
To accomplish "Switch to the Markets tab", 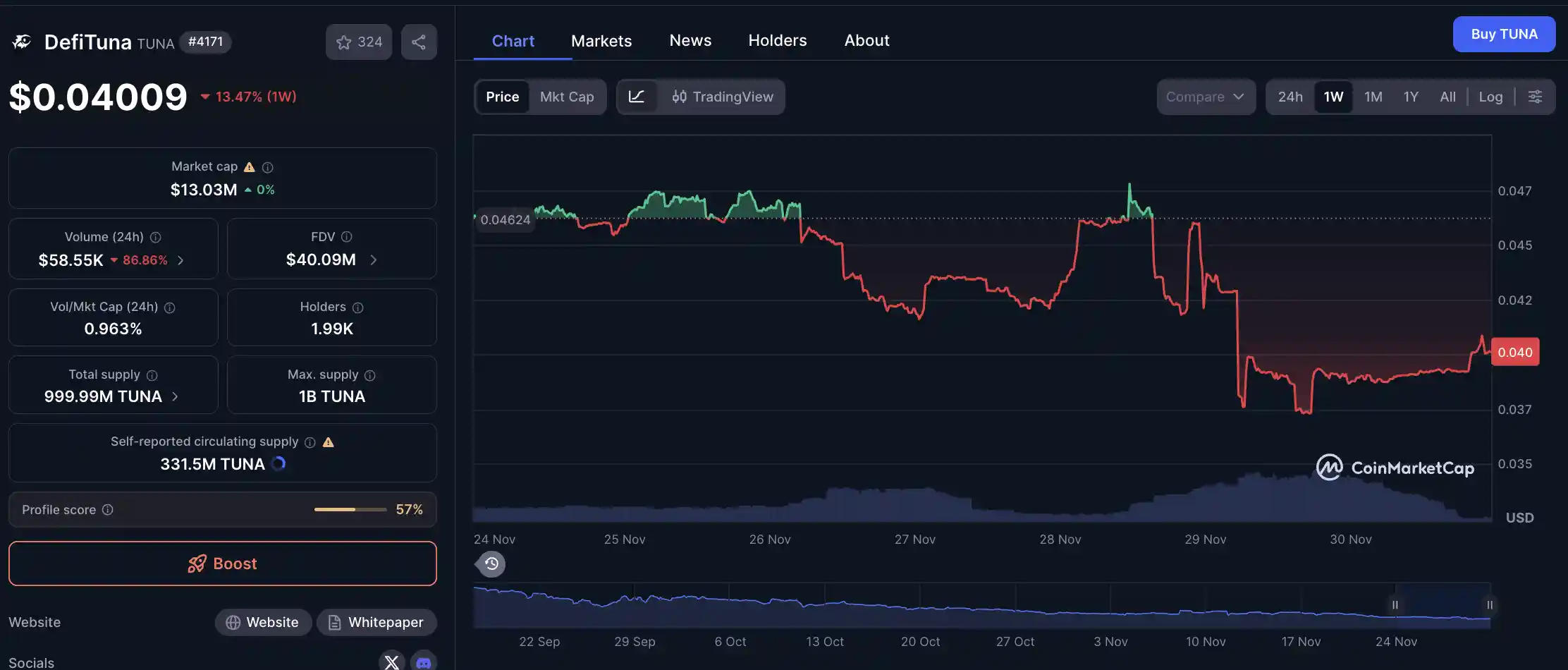I will 601,40.
